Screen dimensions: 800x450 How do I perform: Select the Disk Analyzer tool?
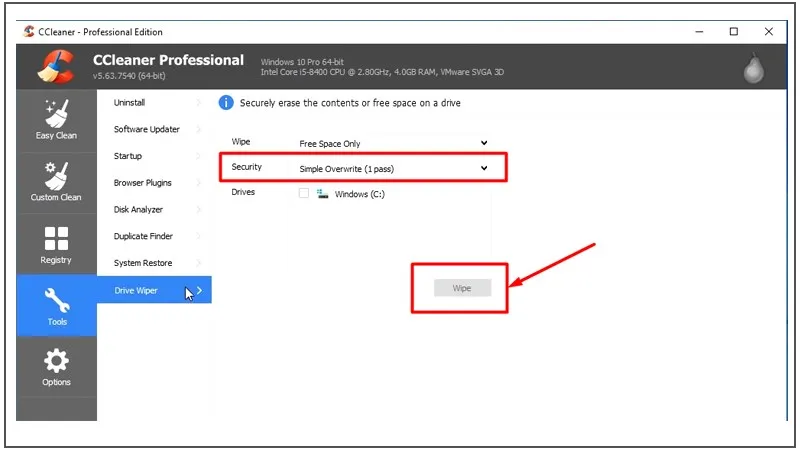(138, 210)
